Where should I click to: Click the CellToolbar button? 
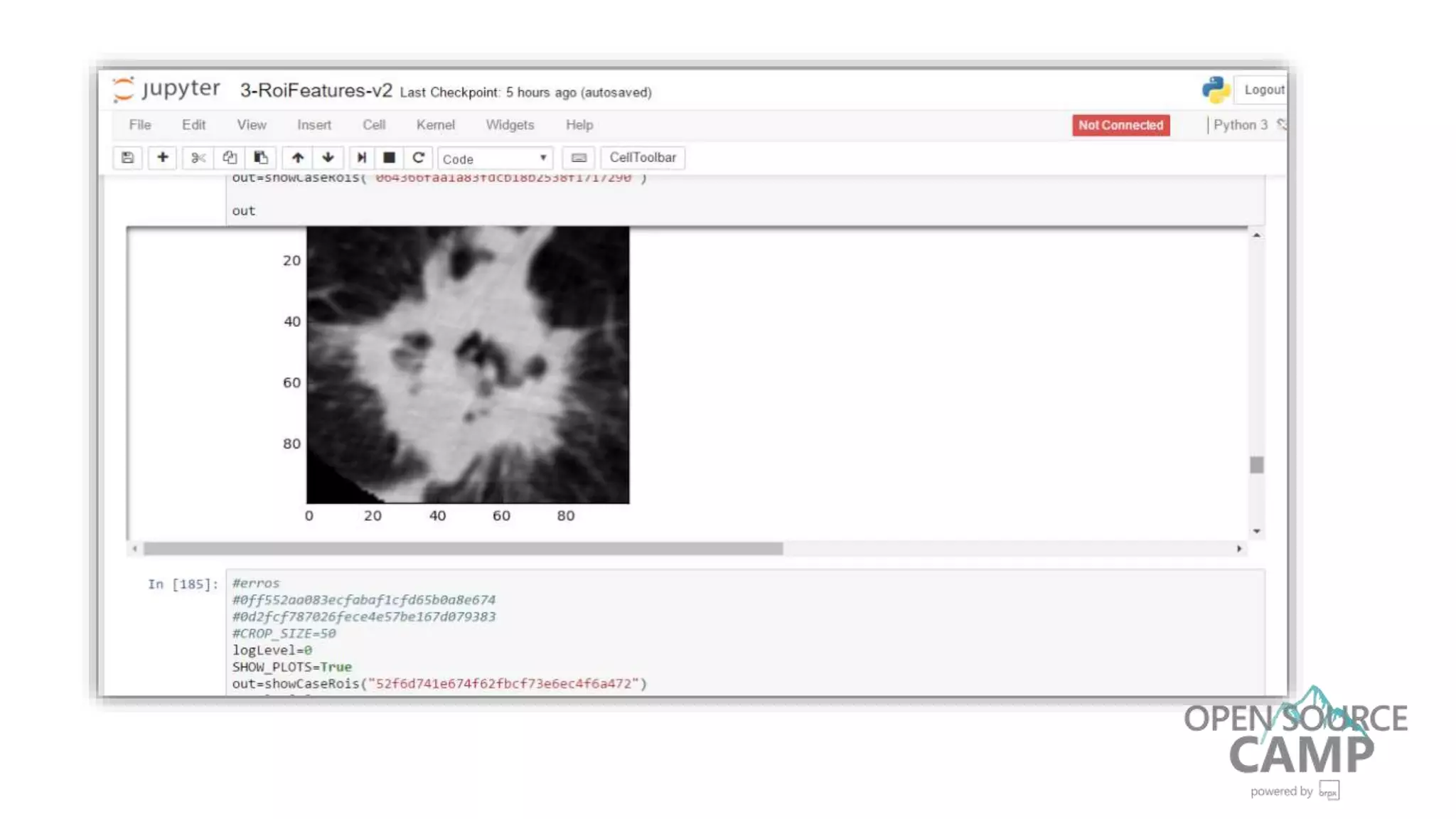point(643,158)
